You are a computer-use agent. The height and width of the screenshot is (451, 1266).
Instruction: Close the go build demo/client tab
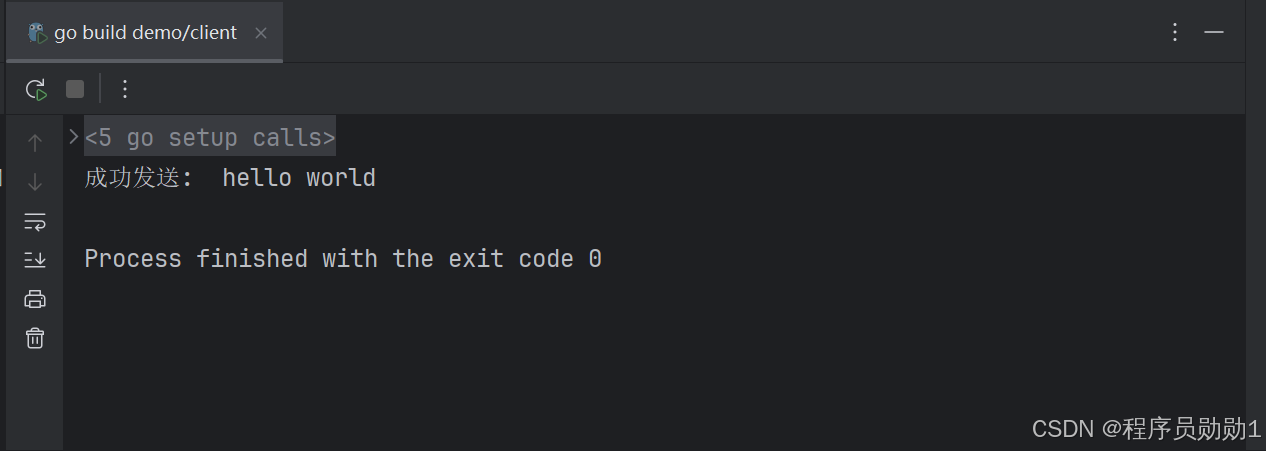coord(261,33)
